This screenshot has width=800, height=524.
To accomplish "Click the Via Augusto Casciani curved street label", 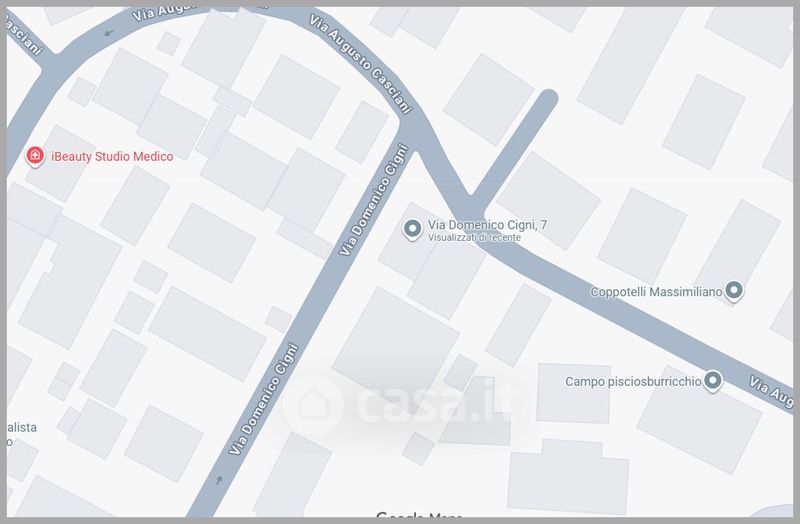I will tap(361, 63).
